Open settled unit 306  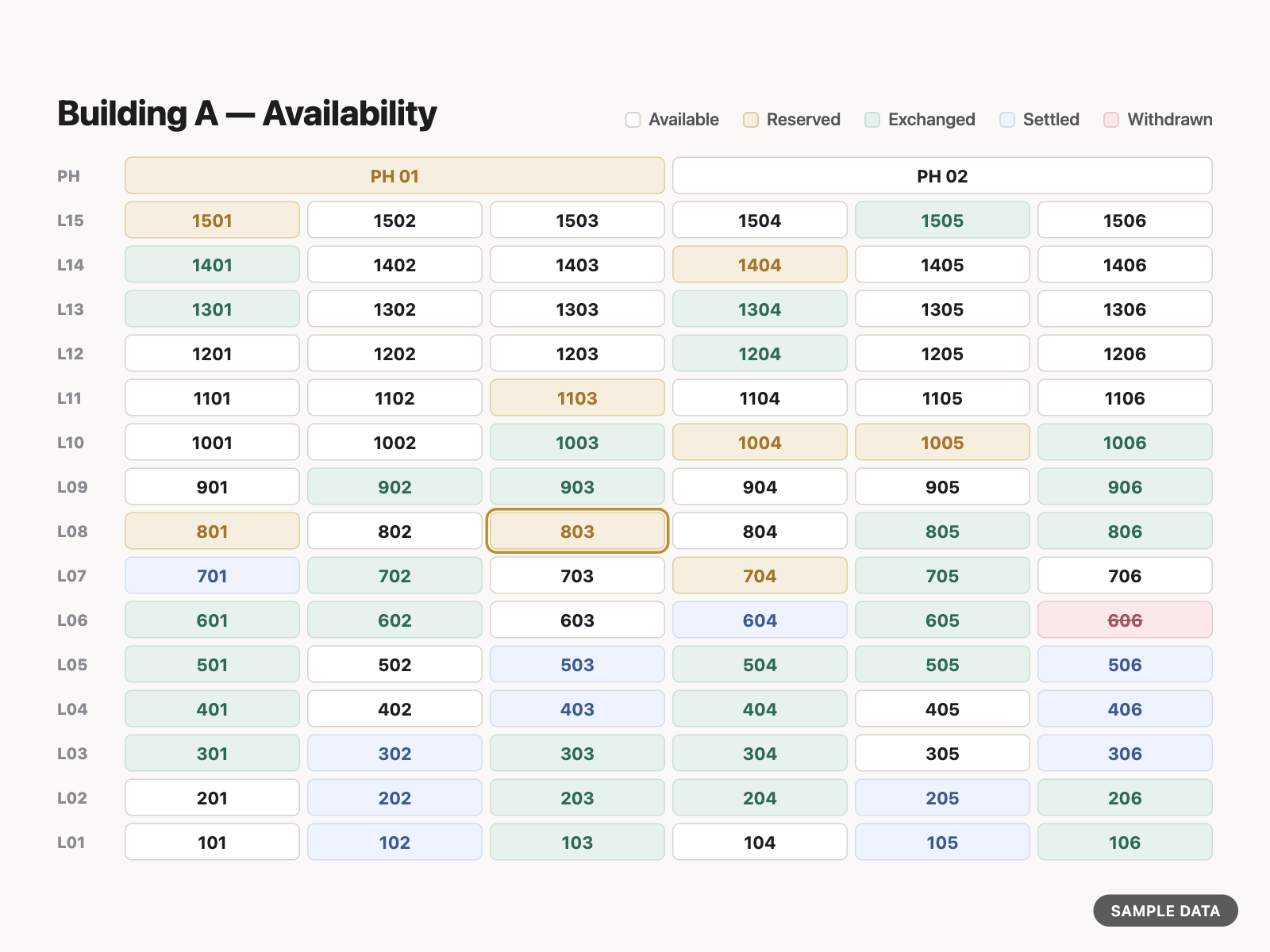point(1125,753)
